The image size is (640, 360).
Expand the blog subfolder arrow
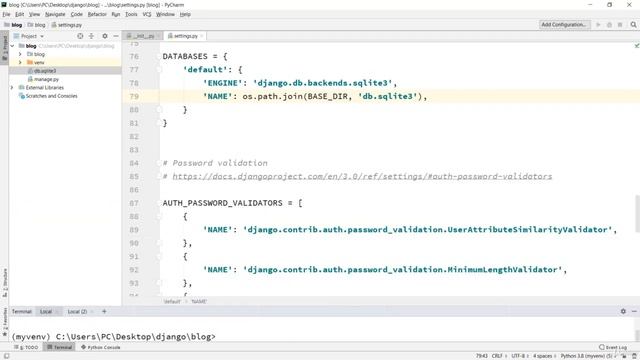(x=20, y=54)
